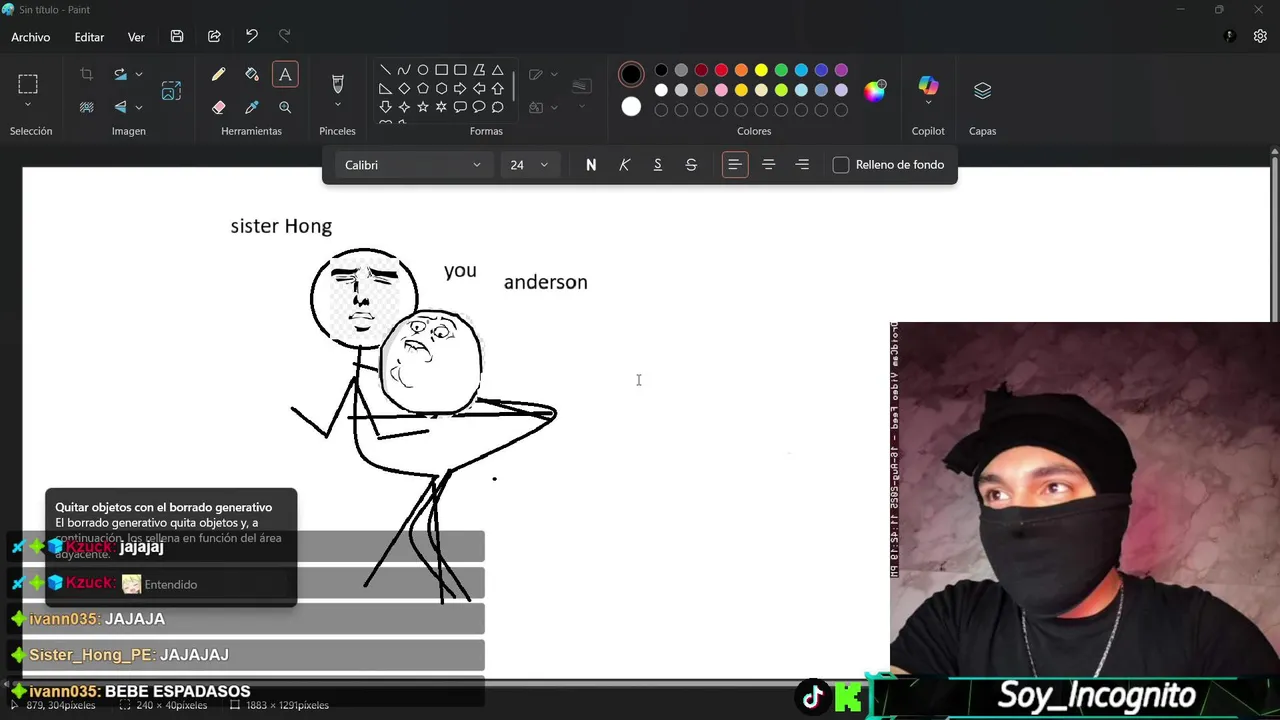Viewport: 1280px width, 720px height.
Task: Open the Ver menu
Action: [x=136, y=37]
